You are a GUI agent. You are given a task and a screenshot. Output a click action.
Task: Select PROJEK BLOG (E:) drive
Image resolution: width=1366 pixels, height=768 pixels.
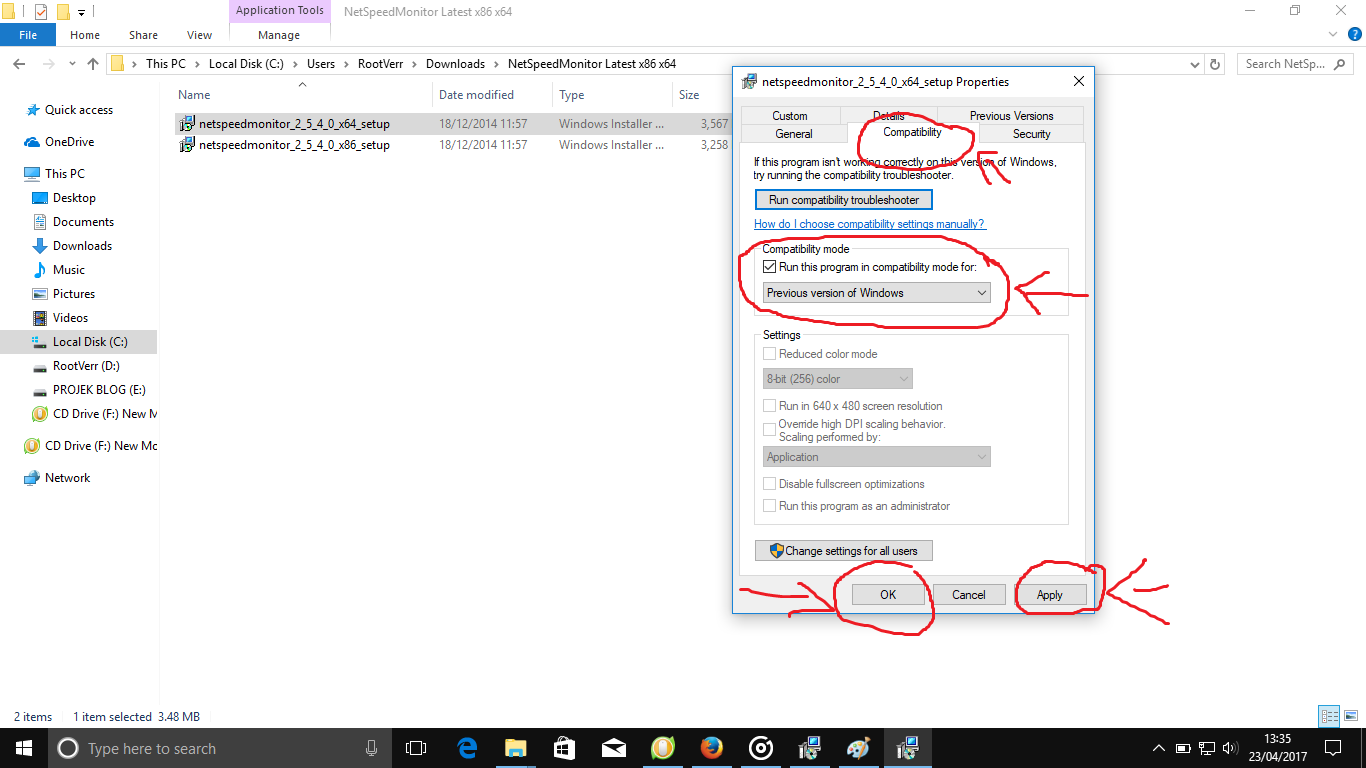click(x=99, y=390)
